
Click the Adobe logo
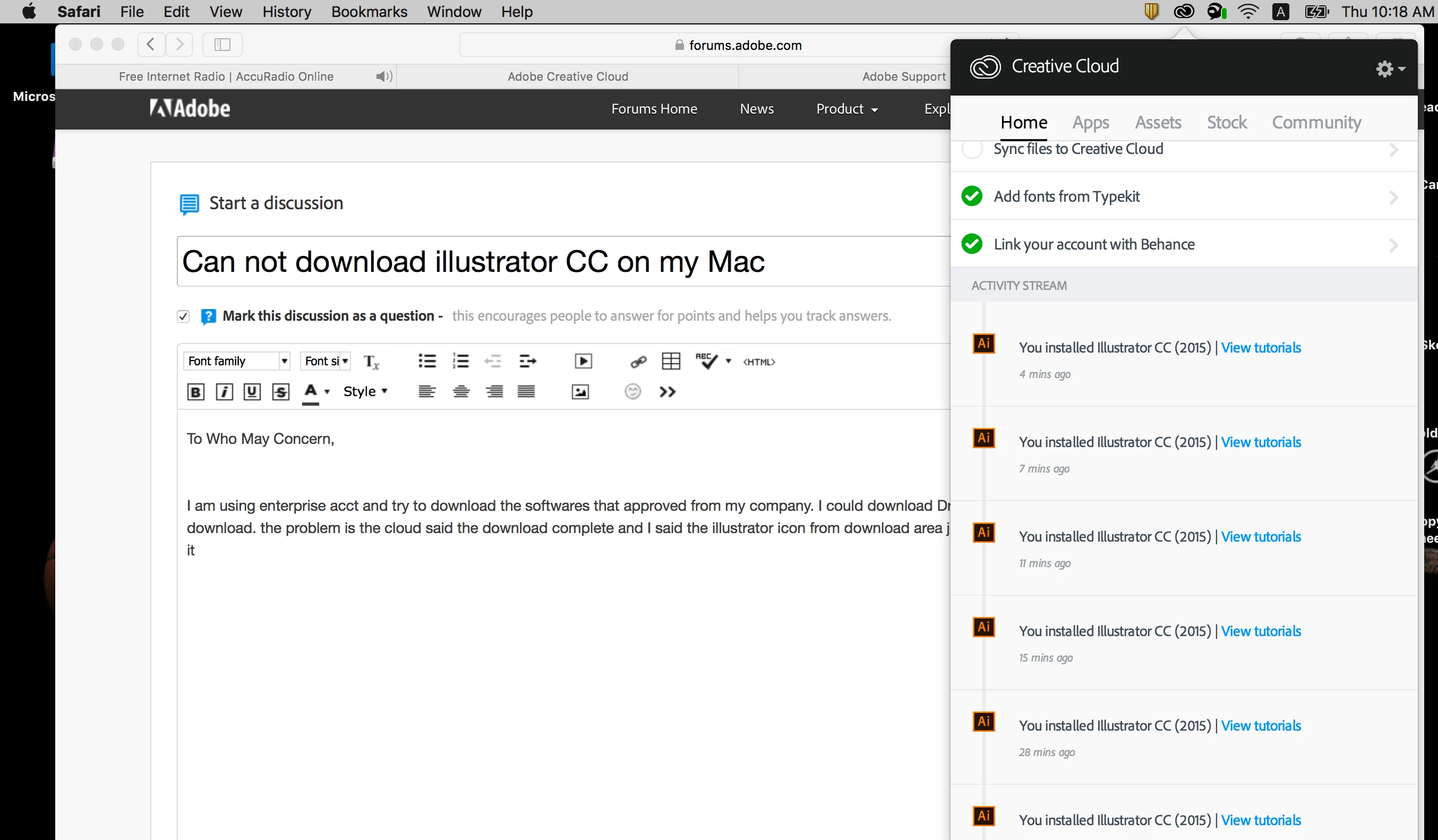click(x=190, y=108)
